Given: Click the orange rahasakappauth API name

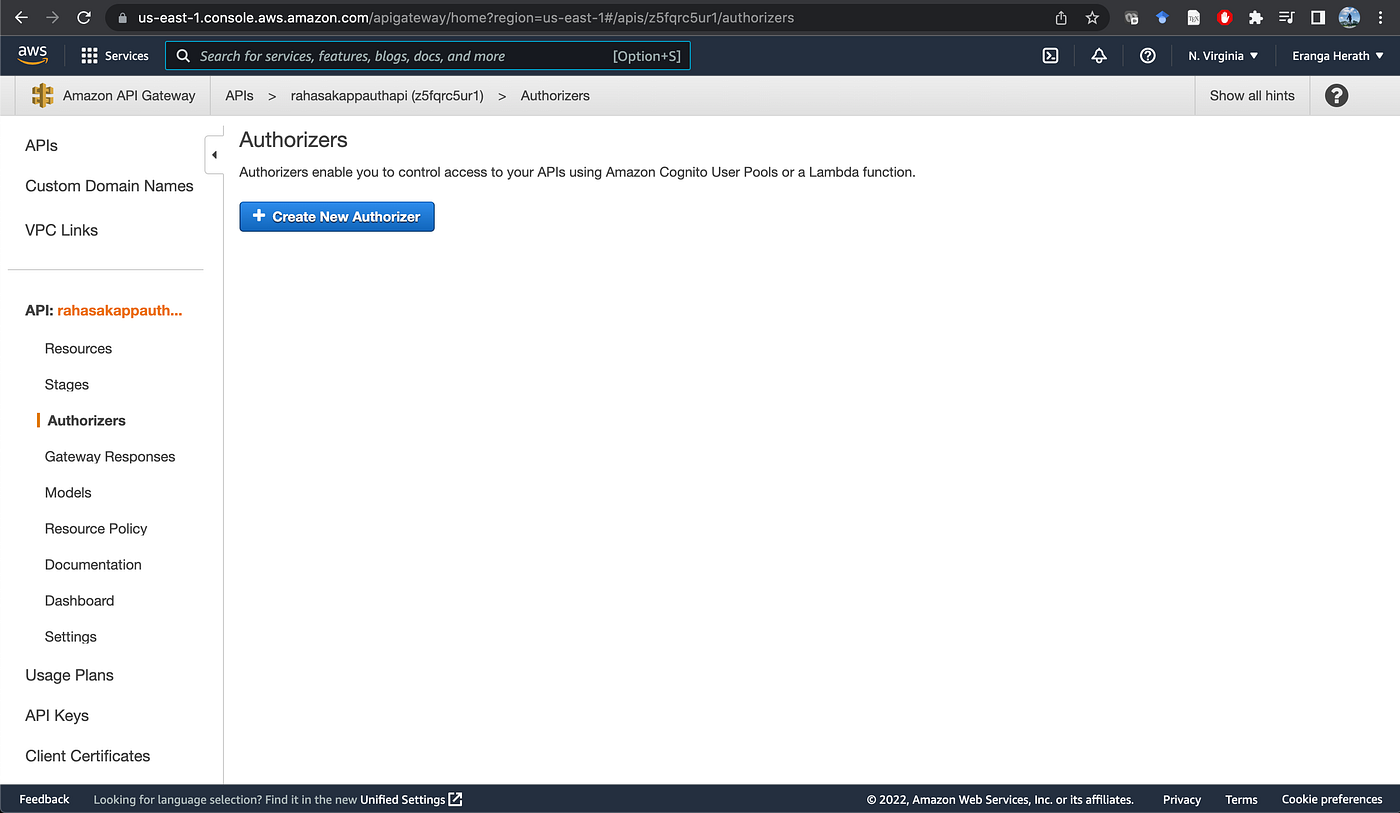Looking at the screenshot, I should tap(120, 311).
